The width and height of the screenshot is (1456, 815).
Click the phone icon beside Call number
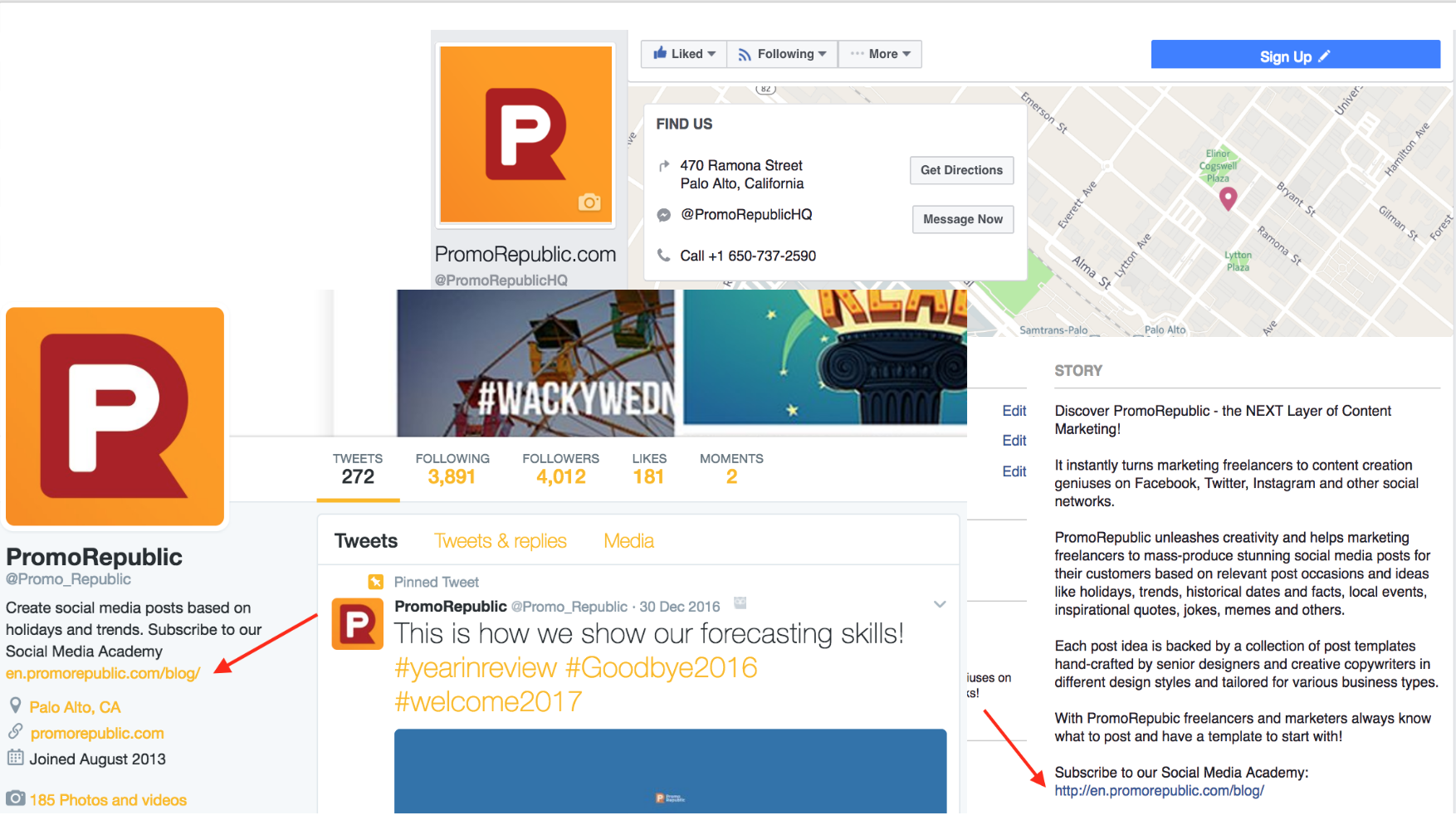pos(663,255)
